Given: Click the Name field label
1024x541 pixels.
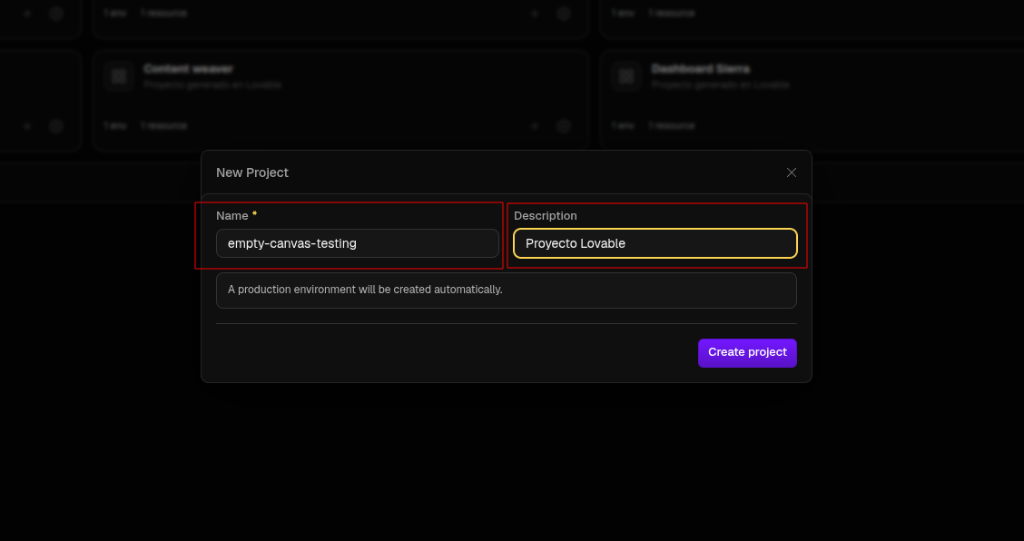Looking at the screenshot, I should point(232,216).
